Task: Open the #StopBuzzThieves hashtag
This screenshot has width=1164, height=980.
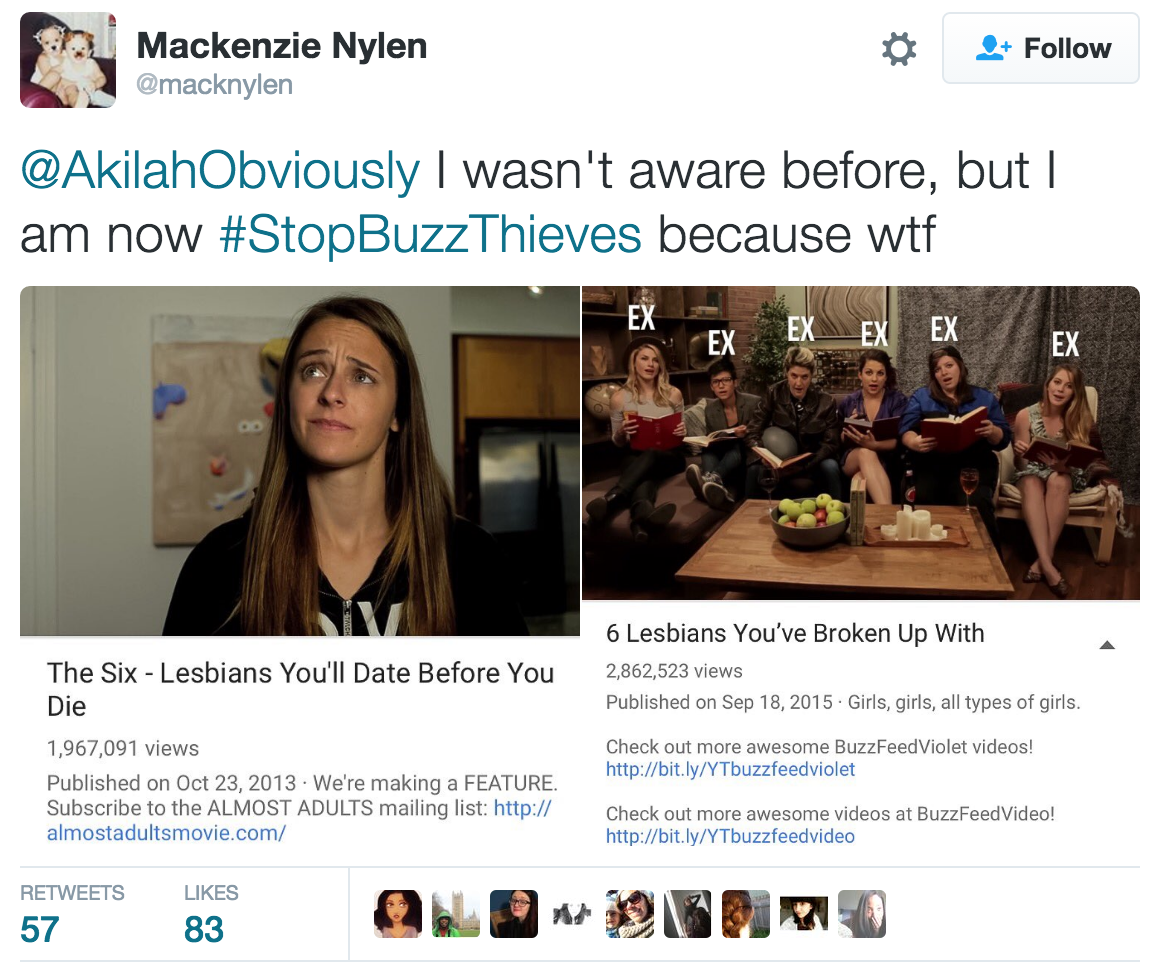Action: (430, 234)
